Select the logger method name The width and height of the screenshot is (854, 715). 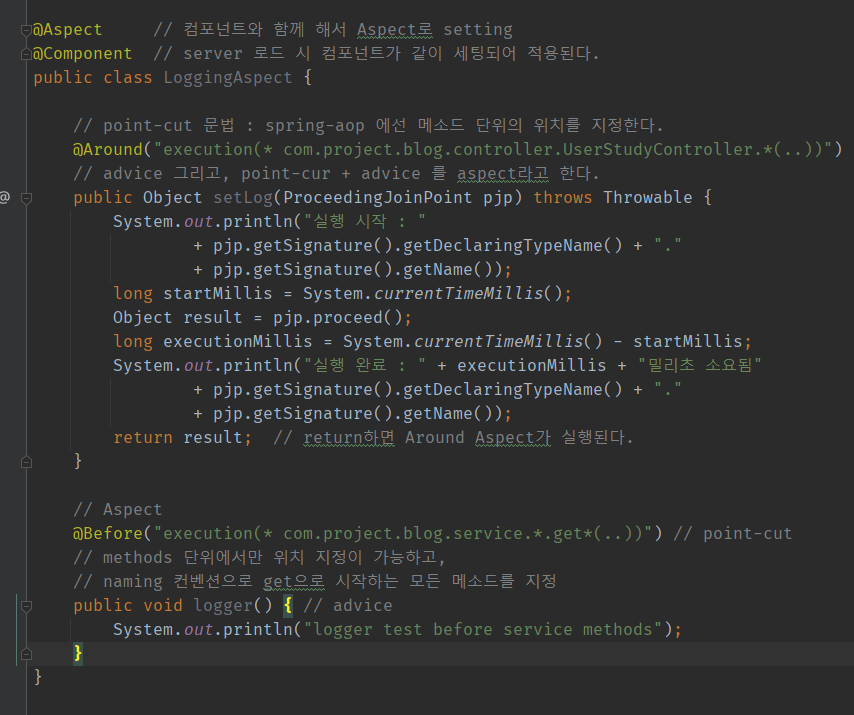[223, 605]
